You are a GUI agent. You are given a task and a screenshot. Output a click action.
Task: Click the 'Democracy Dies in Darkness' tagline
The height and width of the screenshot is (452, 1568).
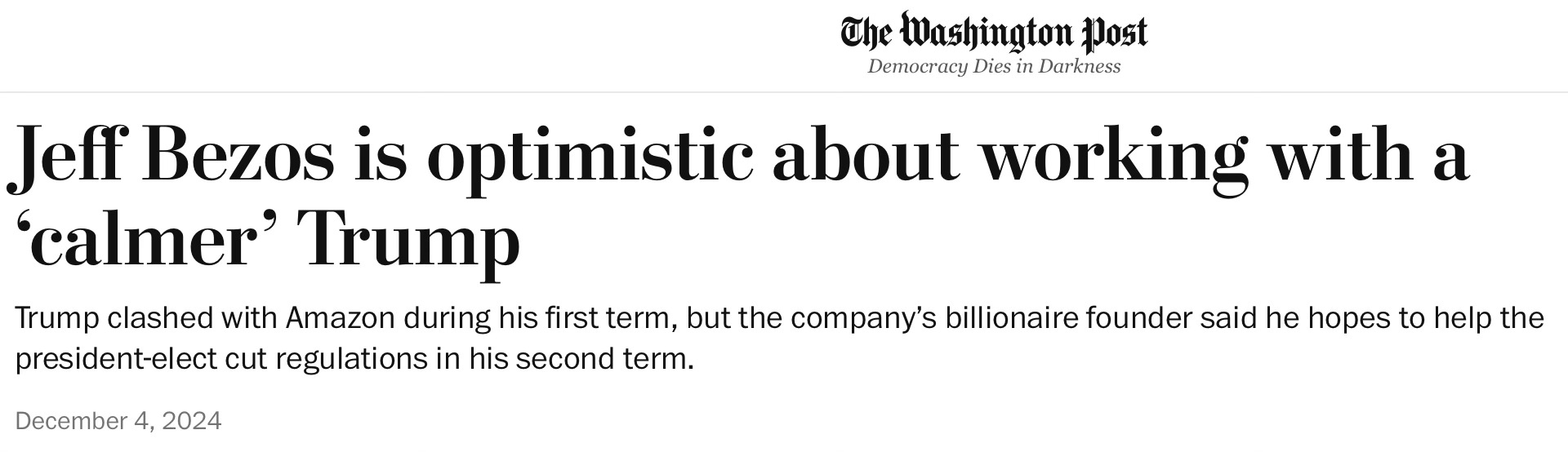(x=994, y=66)
